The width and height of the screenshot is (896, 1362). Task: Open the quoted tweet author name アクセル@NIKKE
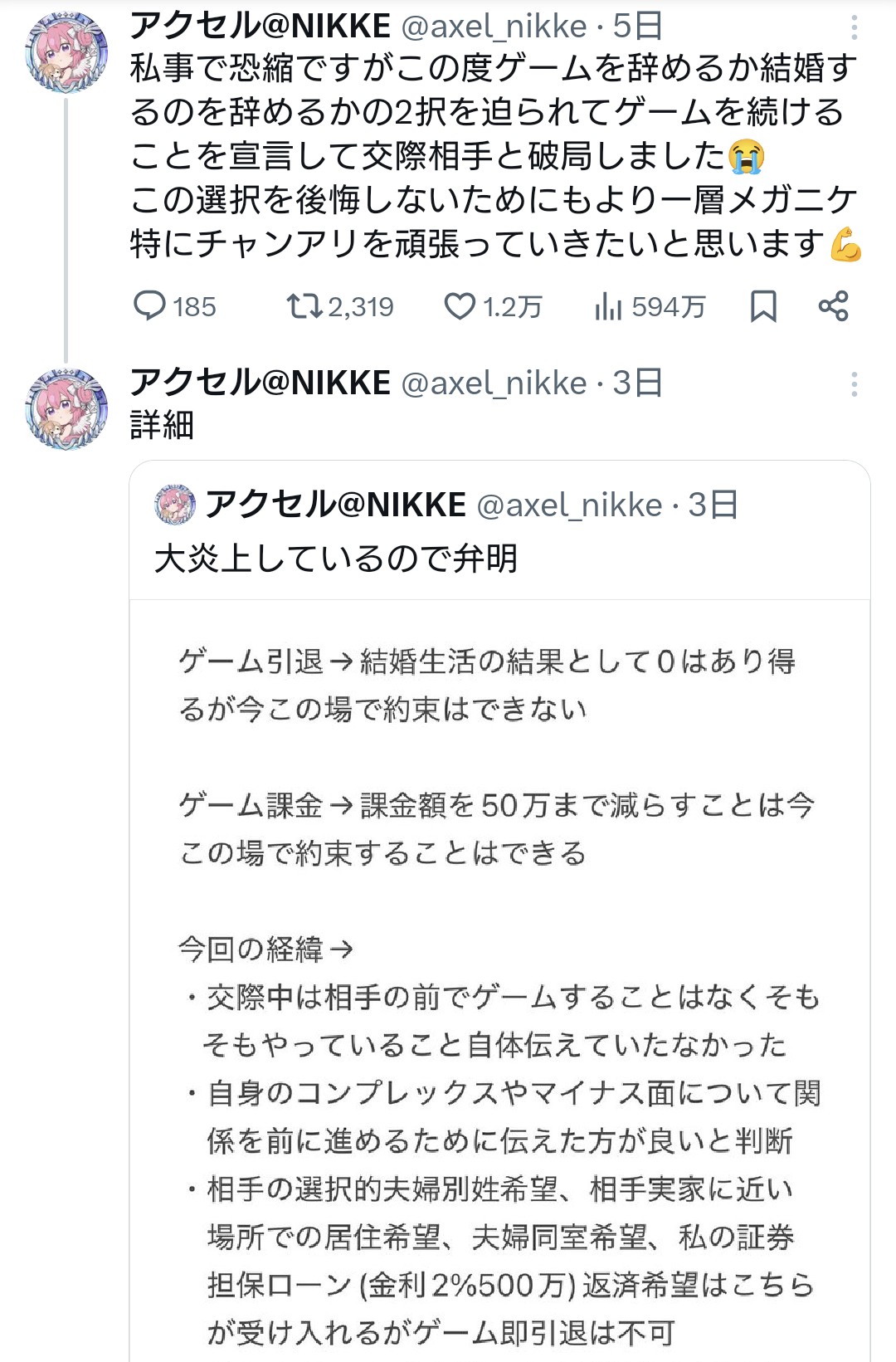336,505
